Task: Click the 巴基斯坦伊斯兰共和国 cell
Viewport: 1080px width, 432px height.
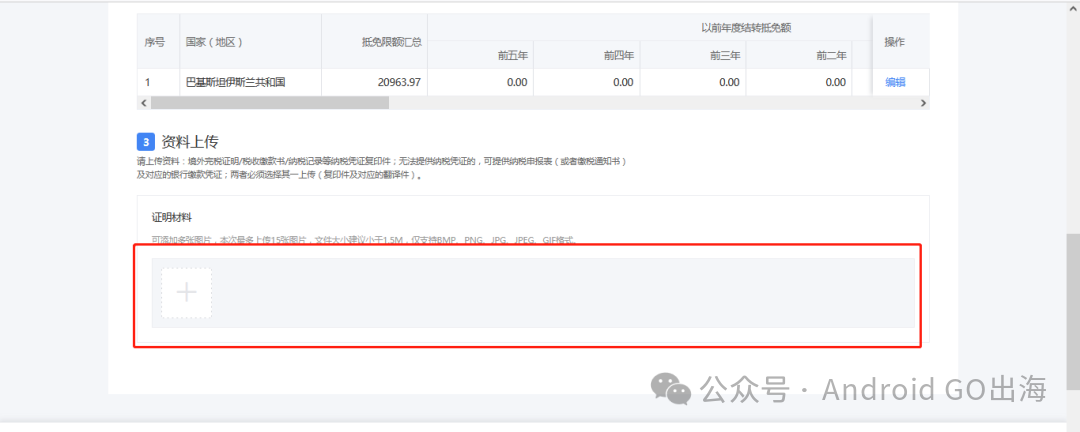Action: pos(251,83)
